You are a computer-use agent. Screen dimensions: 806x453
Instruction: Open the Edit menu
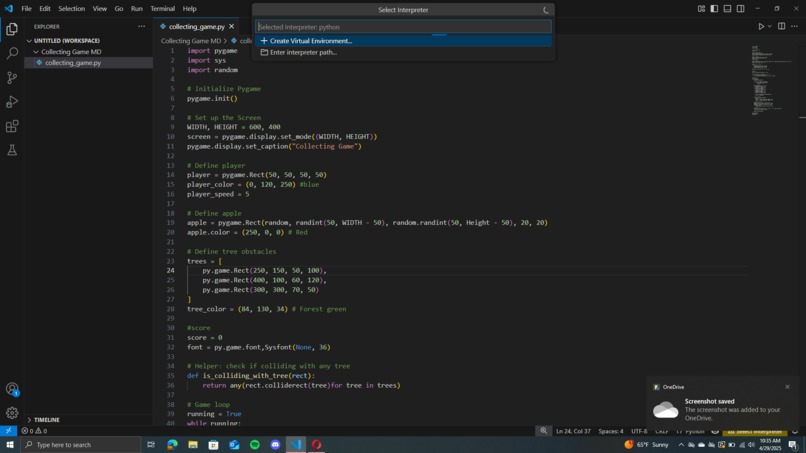[45, 9]
